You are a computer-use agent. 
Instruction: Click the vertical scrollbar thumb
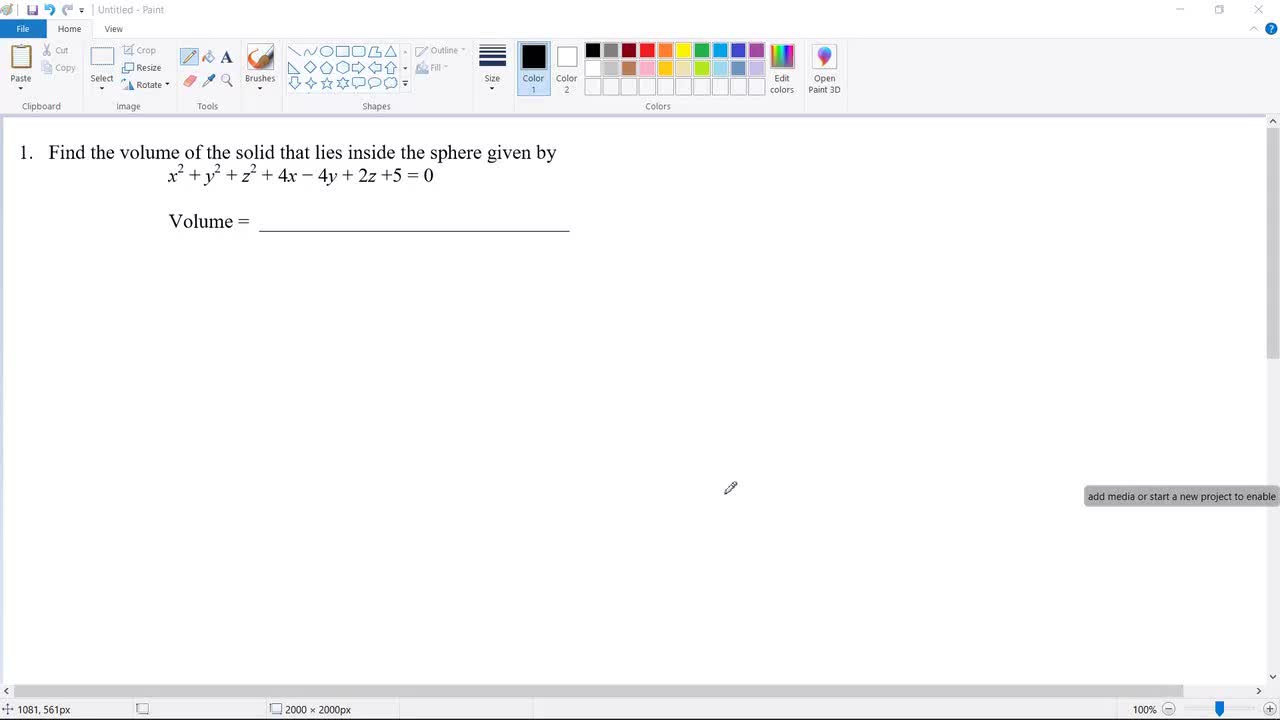(x=1272, y=243)
